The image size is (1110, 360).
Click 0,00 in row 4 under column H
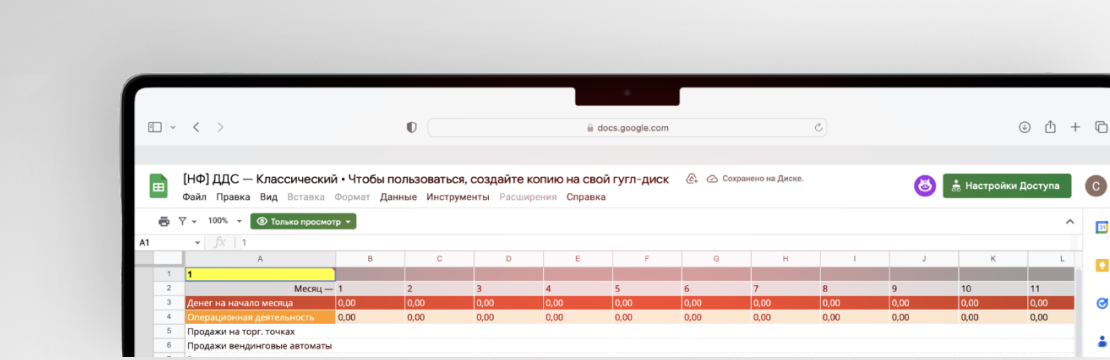click(x=785, y=318)
